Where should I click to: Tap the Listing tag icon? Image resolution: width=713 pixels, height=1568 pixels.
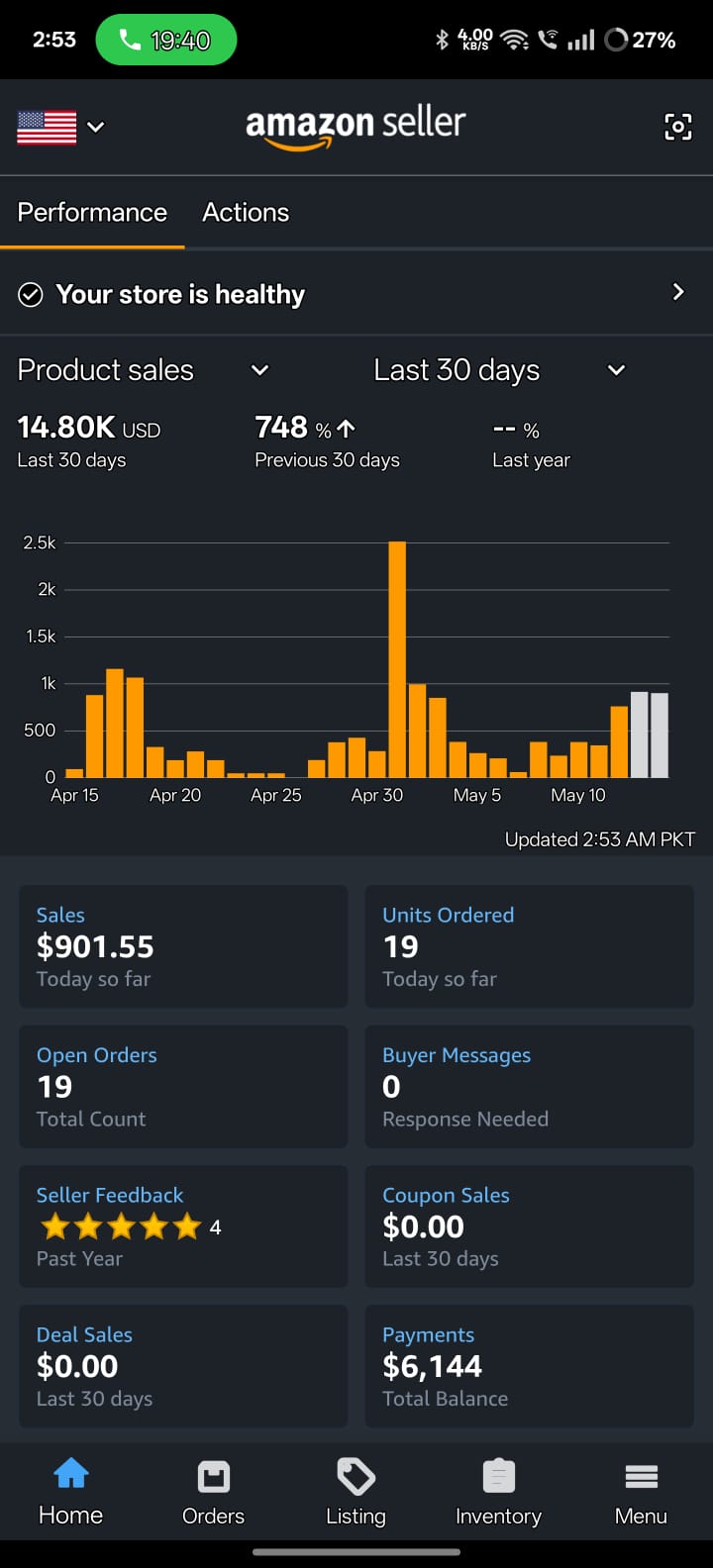pyautogui.click(x=356, y=1476)
